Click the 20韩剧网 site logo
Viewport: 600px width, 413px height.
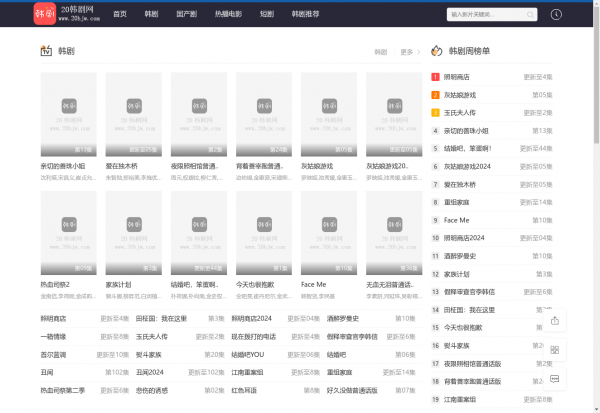pyautogui.click(x=65, y=14)
